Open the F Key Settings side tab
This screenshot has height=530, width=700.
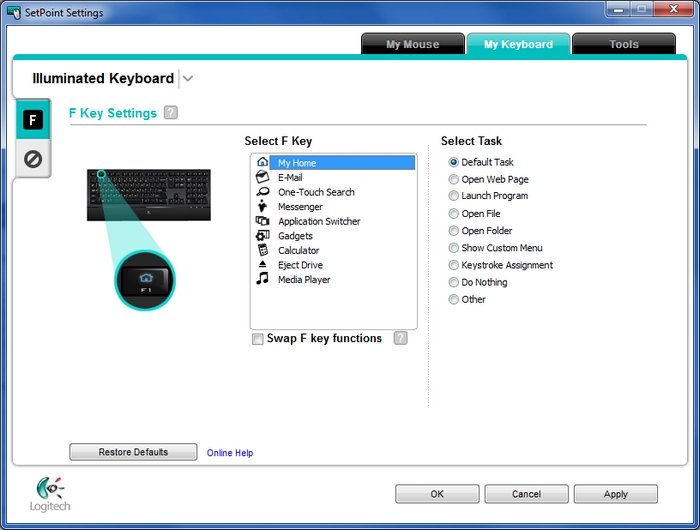(33, 120)
